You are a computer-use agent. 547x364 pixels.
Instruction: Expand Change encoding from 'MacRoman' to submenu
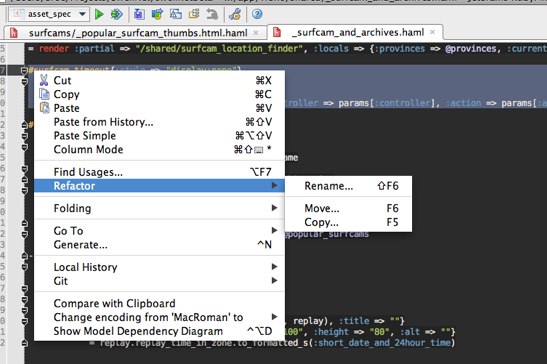click(x=159, y=317)
